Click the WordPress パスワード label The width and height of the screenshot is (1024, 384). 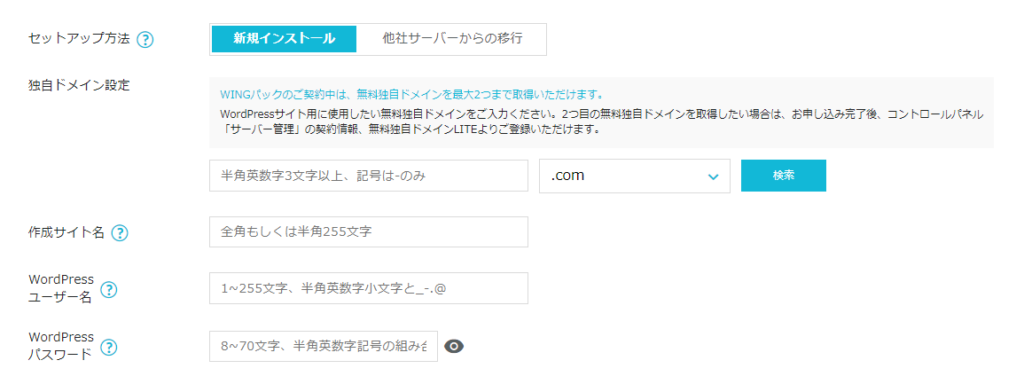(61, 346)
